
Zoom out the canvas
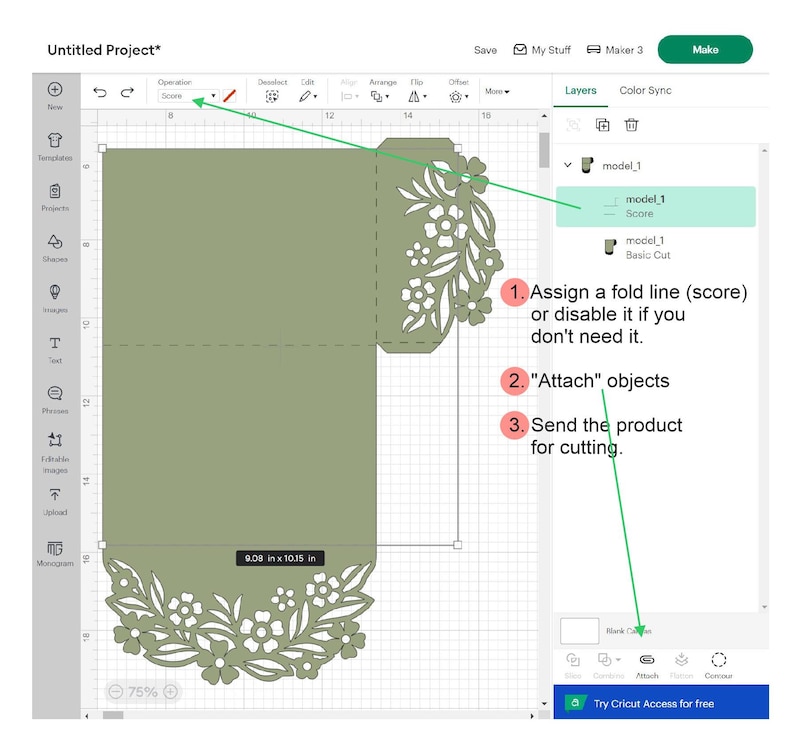tap(116, 691)
